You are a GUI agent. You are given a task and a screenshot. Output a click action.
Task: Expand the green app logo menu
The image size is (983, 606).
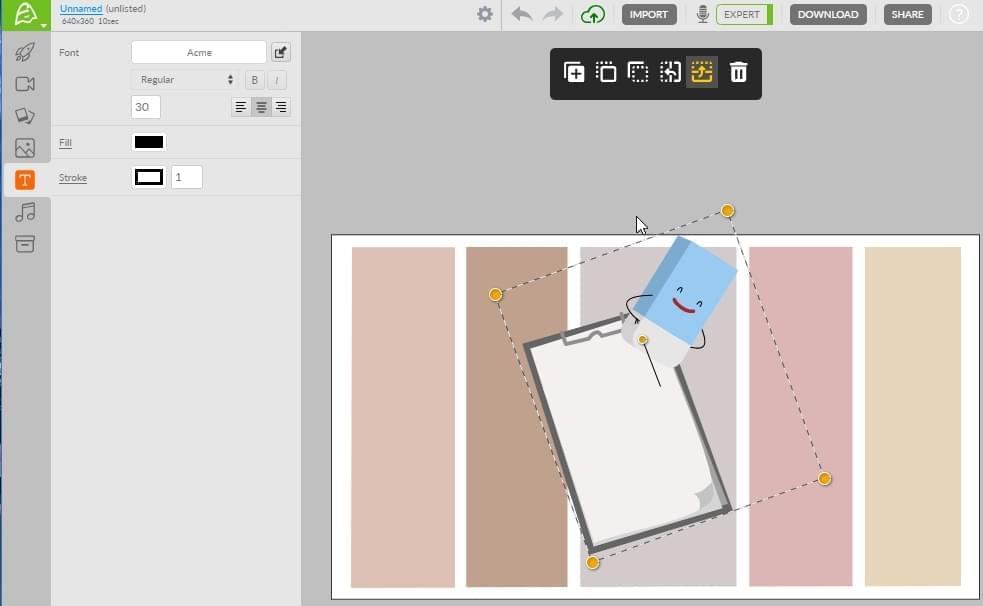coord(25,14)
